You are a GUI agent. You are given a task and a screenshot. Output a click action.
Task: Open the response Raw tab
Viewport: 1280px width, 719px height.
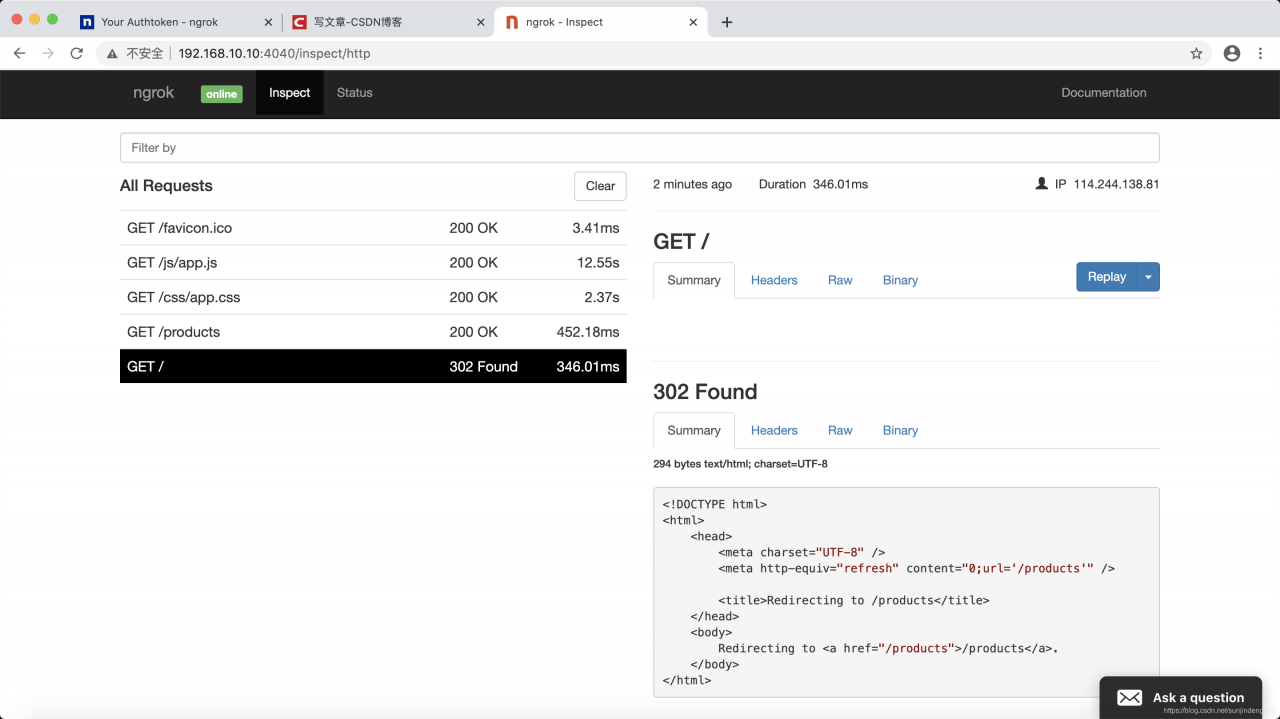tap(840, 430)
